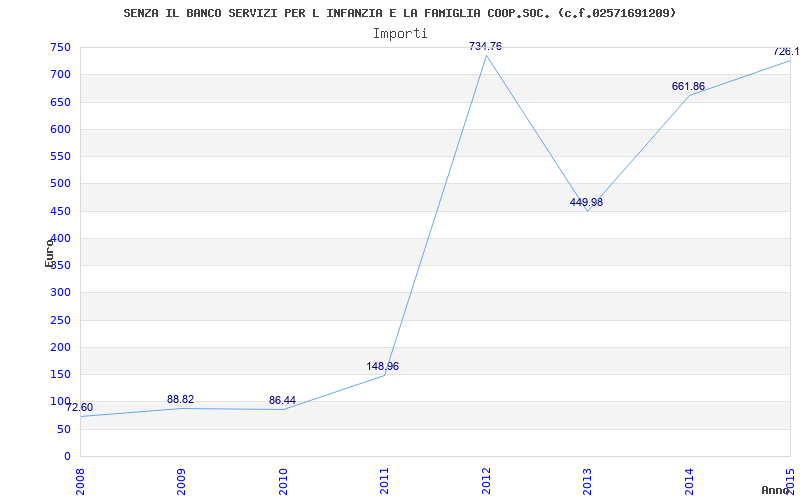Select data label 449.98
The height and width of the screenshot is (500, 800).
click(586, 202)
